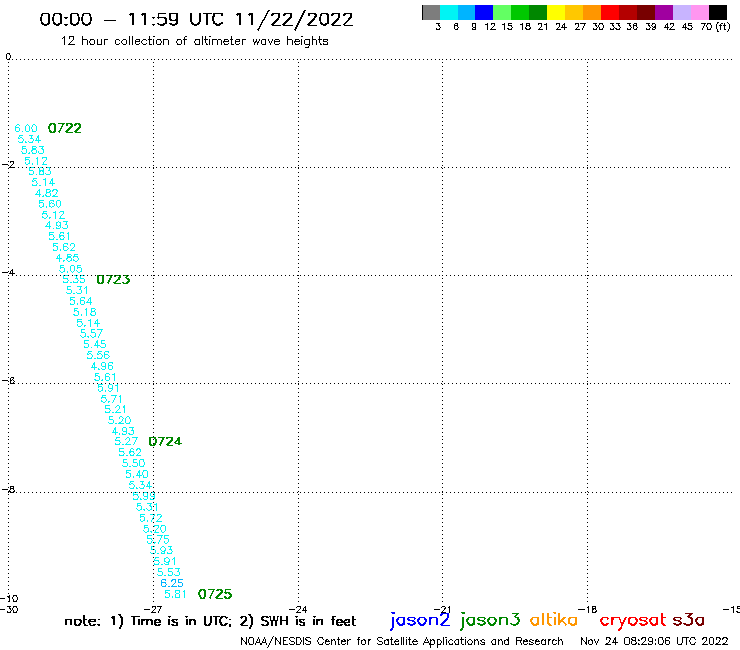The image size is (740, 650).
Task: Click the cyan swatch in the color scale
Action: click(449, 12)
